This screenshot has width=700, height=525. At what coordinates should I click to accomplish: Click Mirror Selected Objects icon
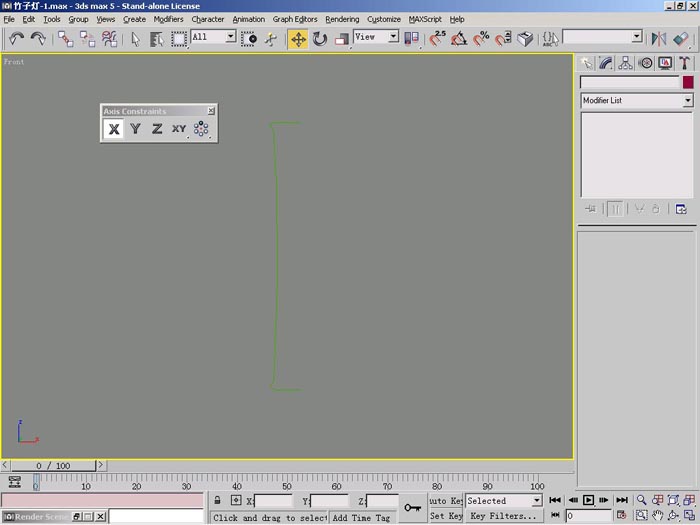(x=658, y=39)
